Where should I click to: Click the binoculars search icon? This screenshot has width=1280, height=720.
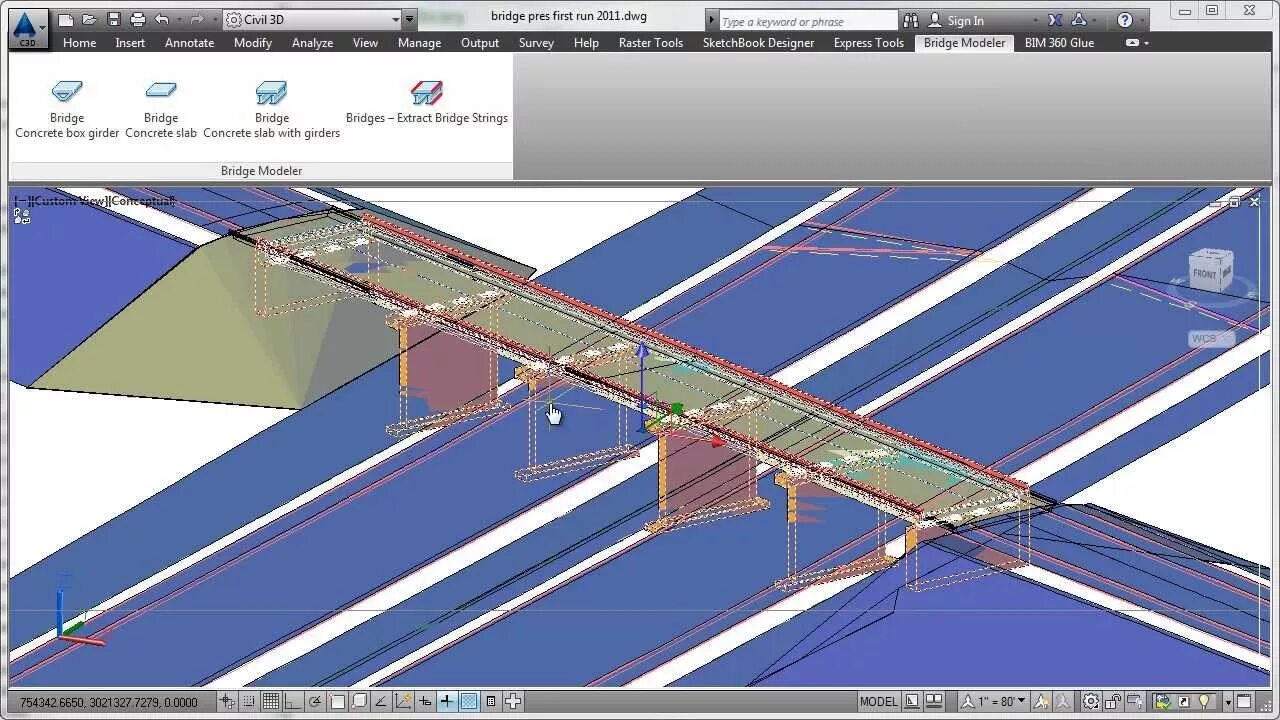pyautogui.click(x=910, y=20)
